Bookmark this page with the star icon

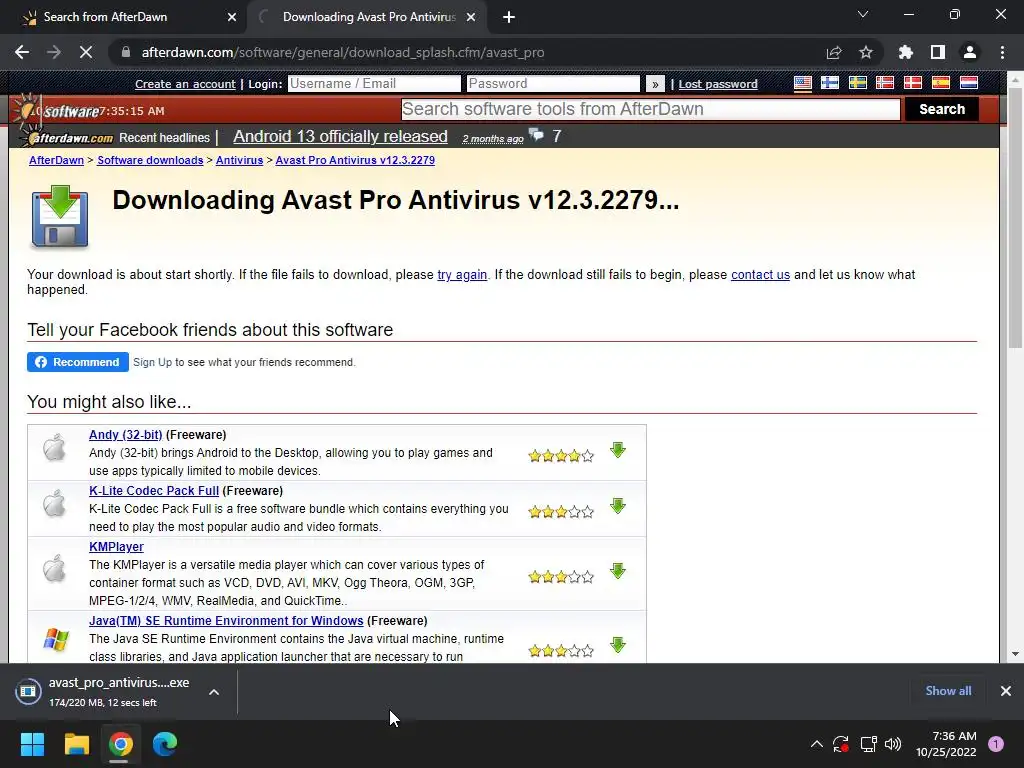point(865,52)
